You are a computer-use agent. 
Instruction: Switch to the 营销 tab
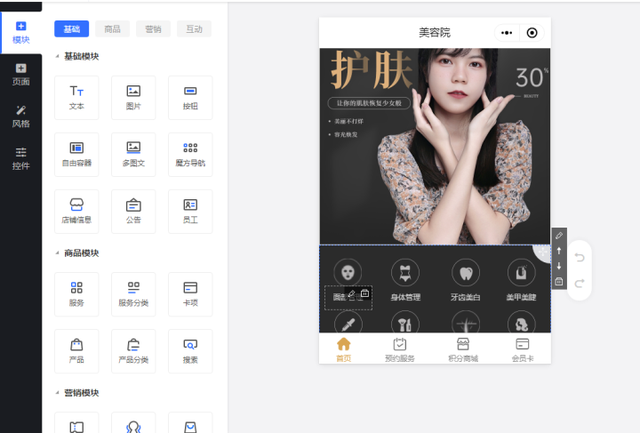(x=153, y=29)
